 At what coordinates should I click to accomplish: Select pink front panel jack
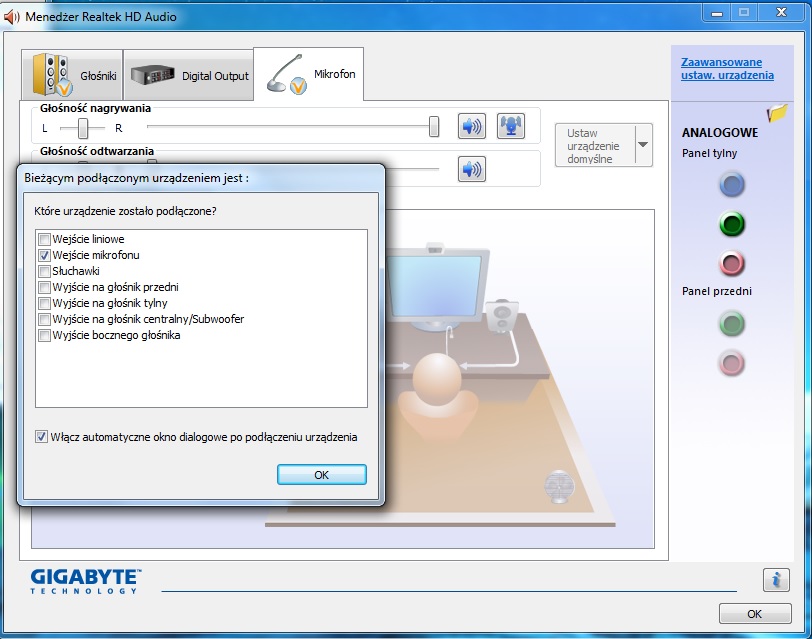click(732, 362)
